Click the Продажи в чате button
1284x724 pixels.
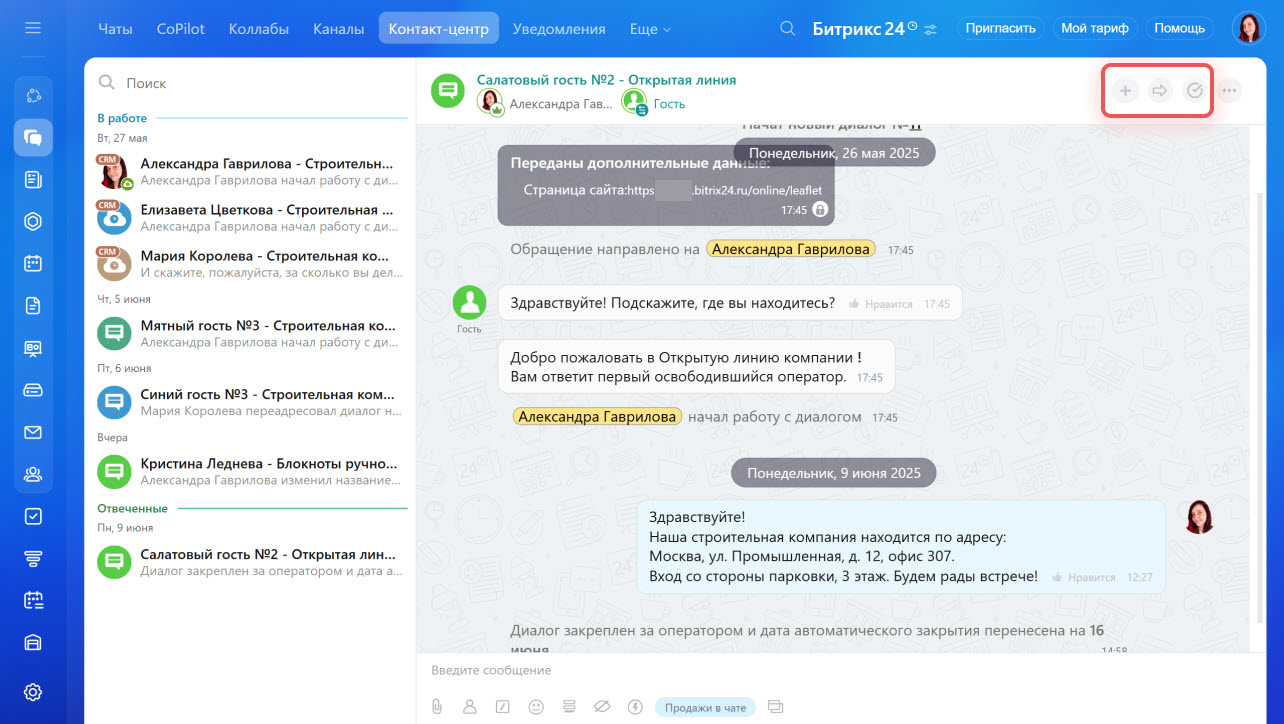(706, 708)
